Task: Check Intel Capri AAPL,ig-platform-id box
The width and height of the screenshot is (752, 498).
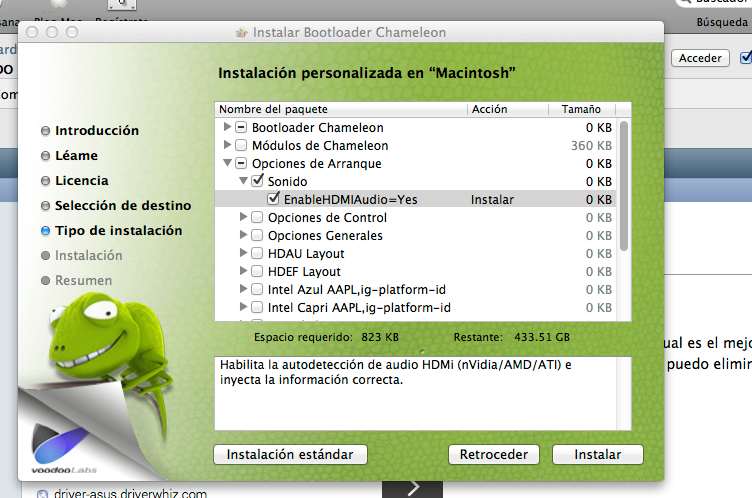Action: [x=257, y=308]
